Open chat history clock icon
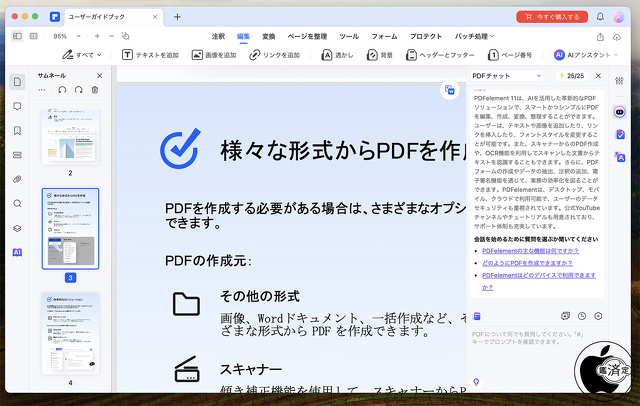 (x=582, y=316)
